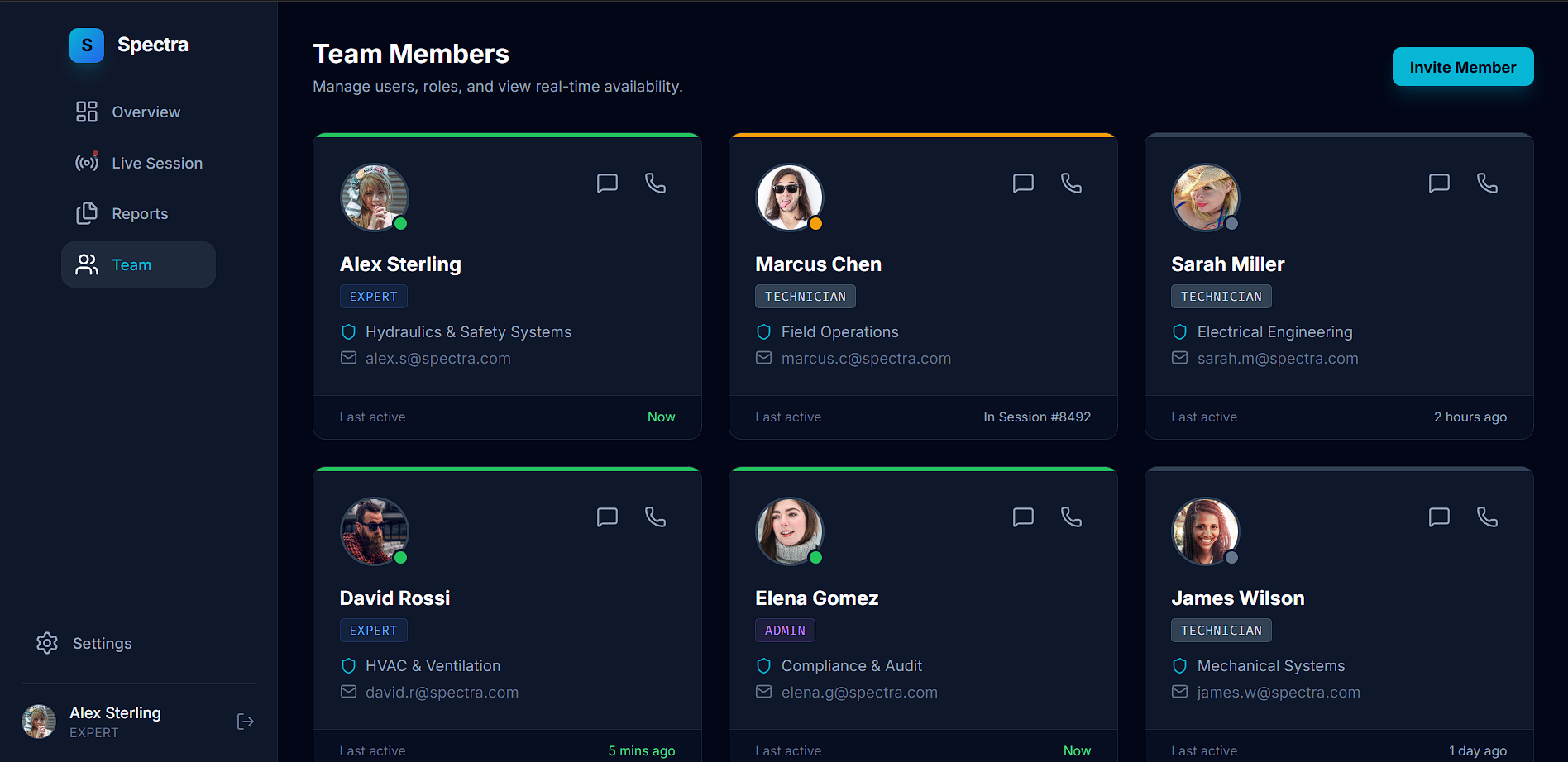The width and height of the screenshot is (1568, 762).
Task: Open Reports in sidebar
Action: coord(138,213)
